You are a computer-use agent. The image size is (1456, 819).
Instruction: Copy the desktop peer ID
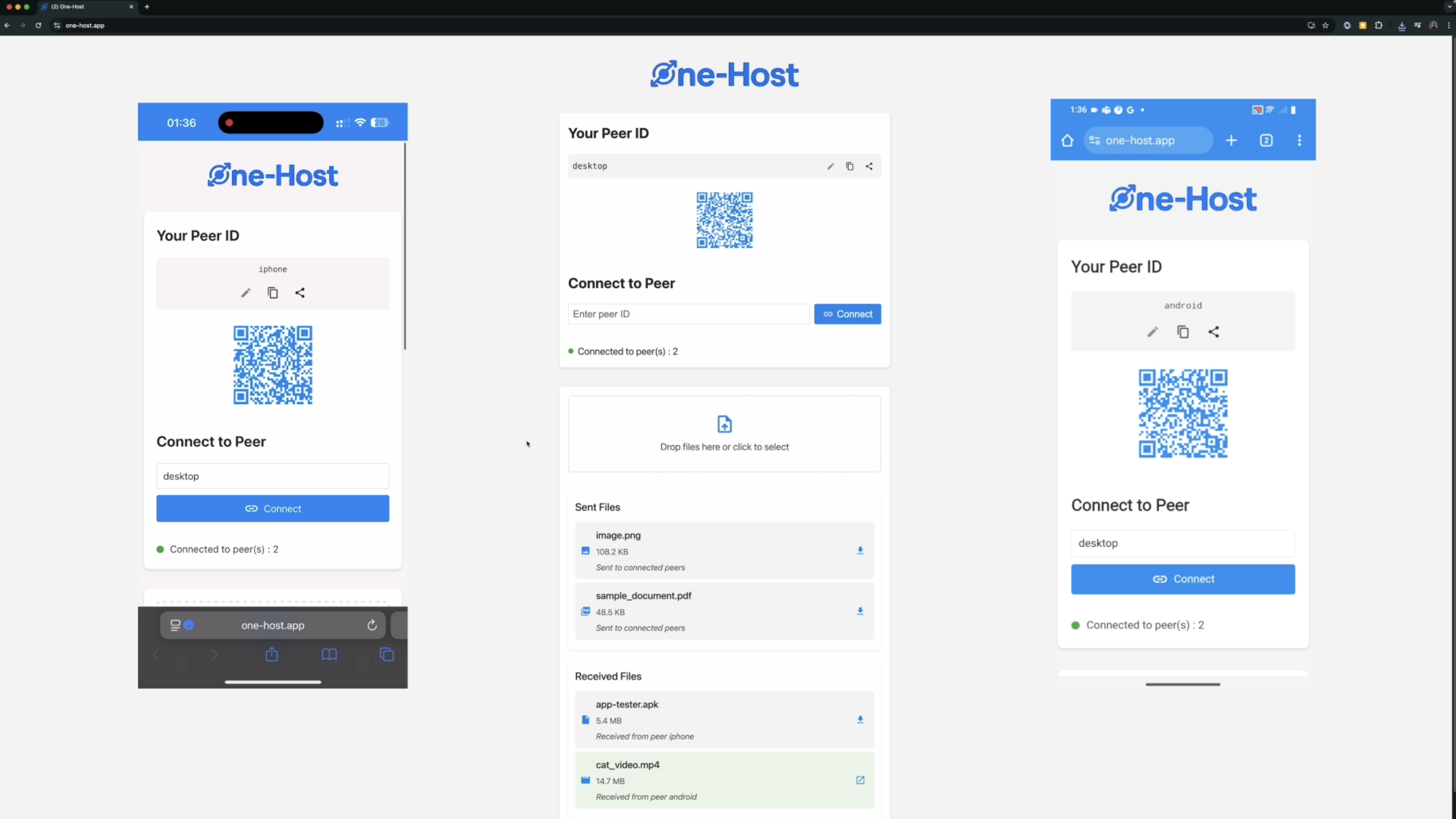[x=849, y=166]
